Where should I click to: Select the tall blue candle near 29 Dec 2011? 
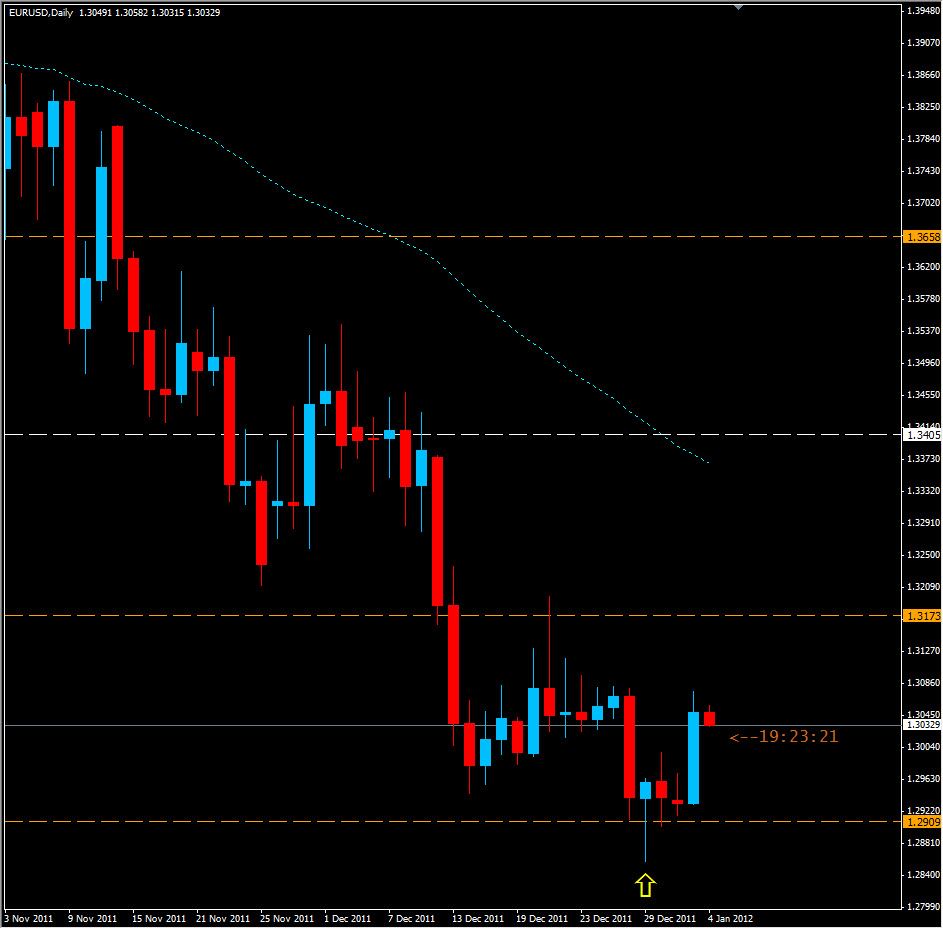pos(693,760)
